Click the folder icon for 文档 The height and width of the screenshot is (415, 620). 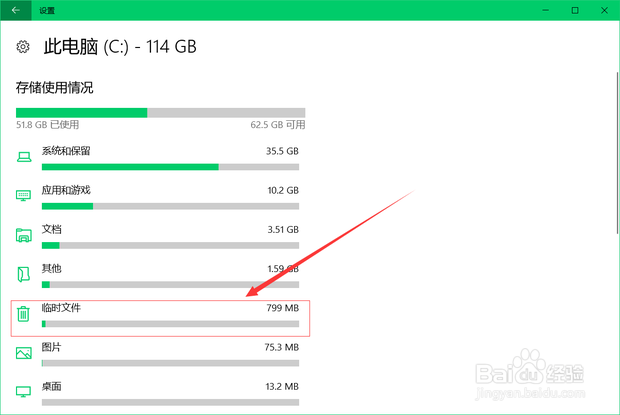tap(24, 235)
